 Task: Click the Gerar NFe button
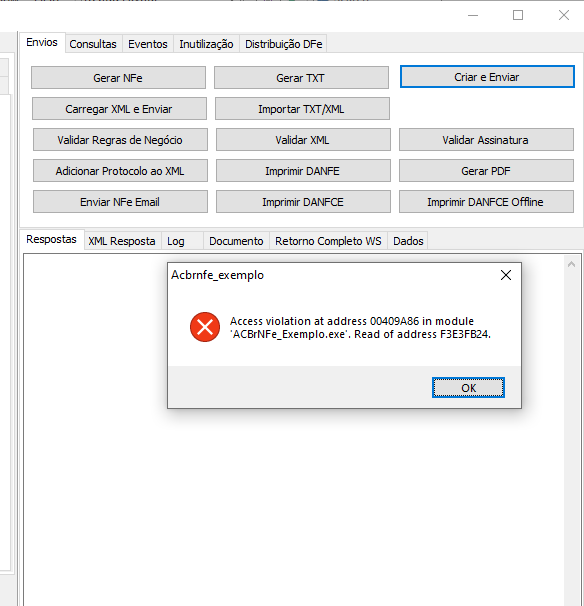(x=118, y=78)
